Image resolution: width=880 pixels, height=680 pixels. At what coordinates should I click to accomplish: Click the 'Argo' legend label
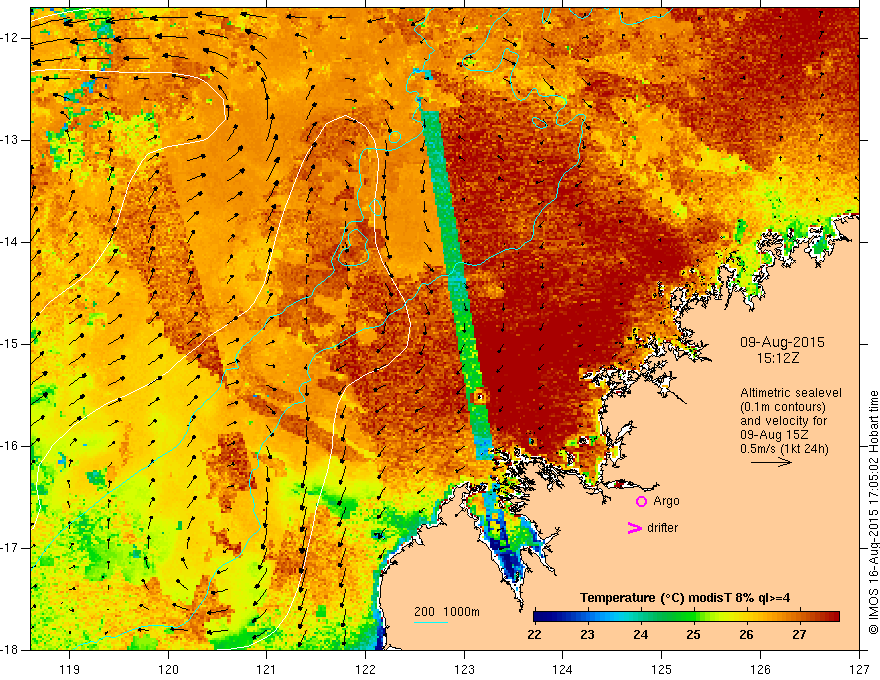666,501
